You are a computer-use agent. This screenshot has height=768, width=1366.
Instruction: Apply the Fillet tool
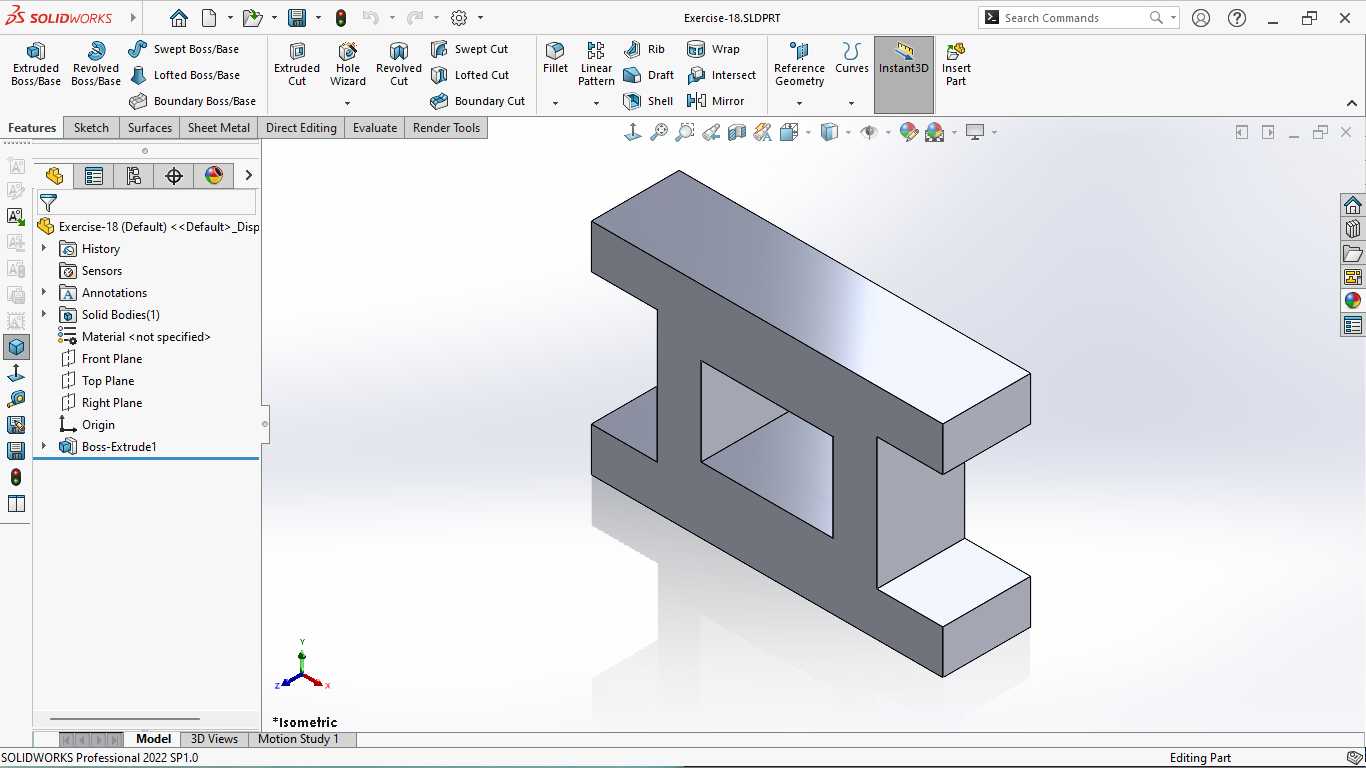point(555,58)
